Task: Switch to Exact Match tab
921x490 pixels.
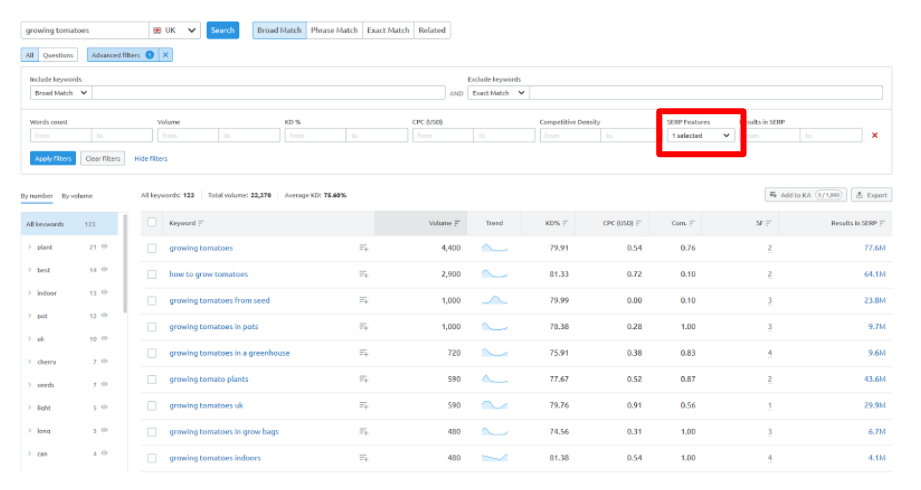Action: click(388, 30)
